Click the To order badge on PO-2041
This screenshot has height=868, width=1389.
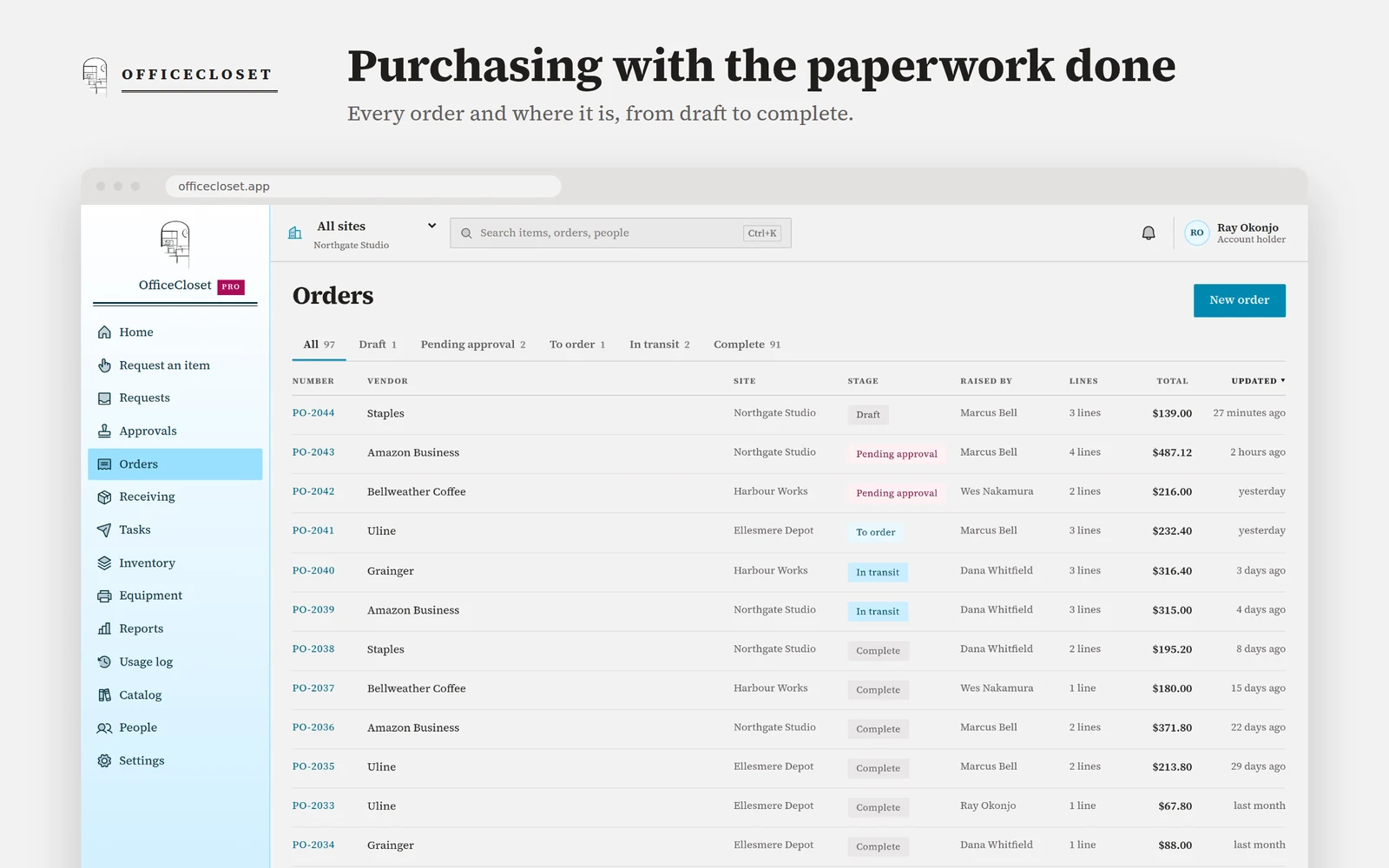click(x=875, y=532)
